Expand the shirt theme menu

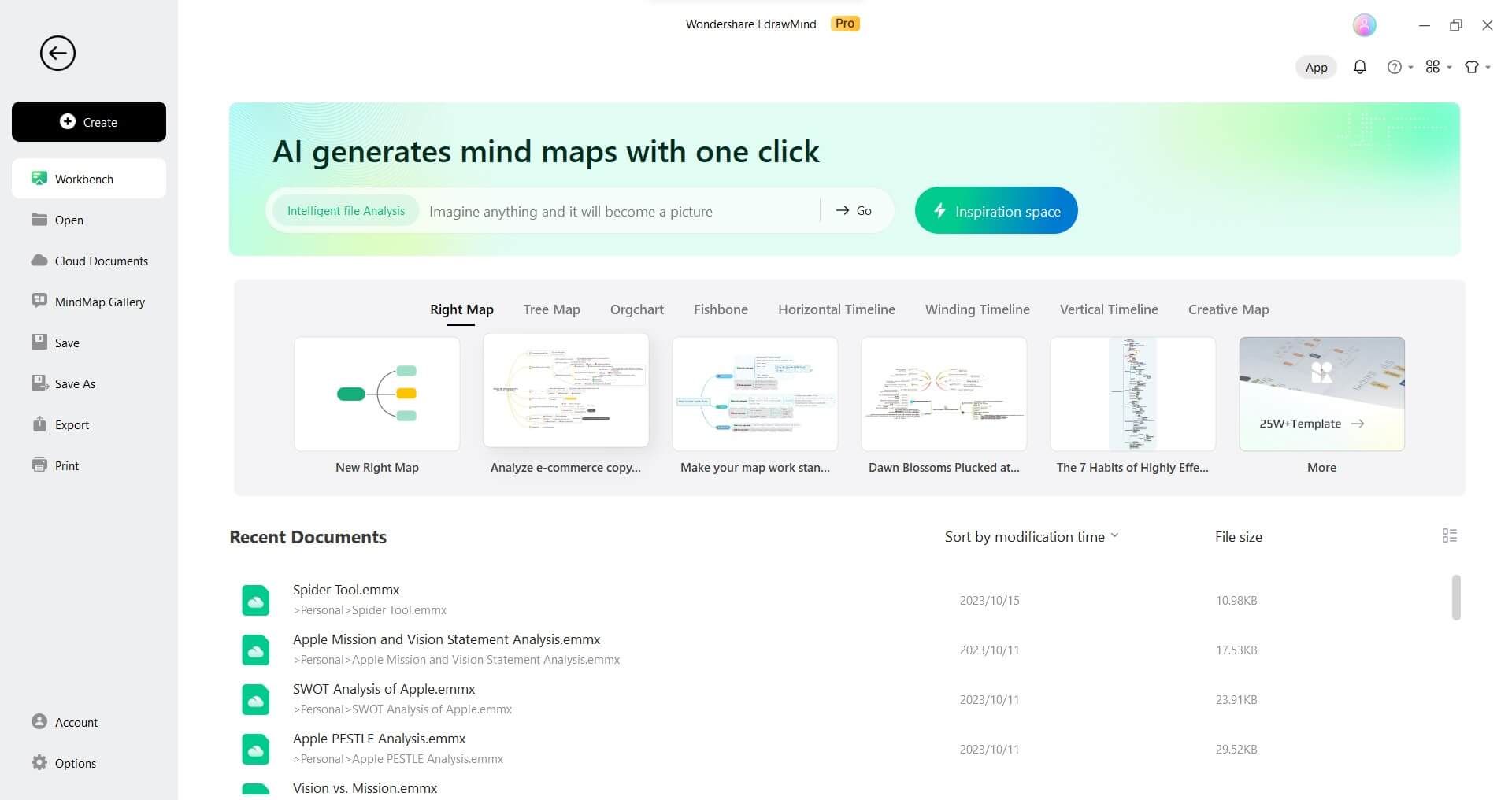tap(1477, 67)
